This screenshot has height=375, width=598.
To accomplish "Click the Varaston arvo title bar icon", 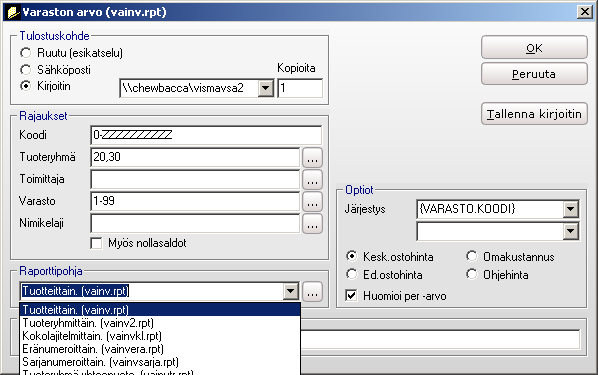I will pyautogui.click(x=13, y=12).
